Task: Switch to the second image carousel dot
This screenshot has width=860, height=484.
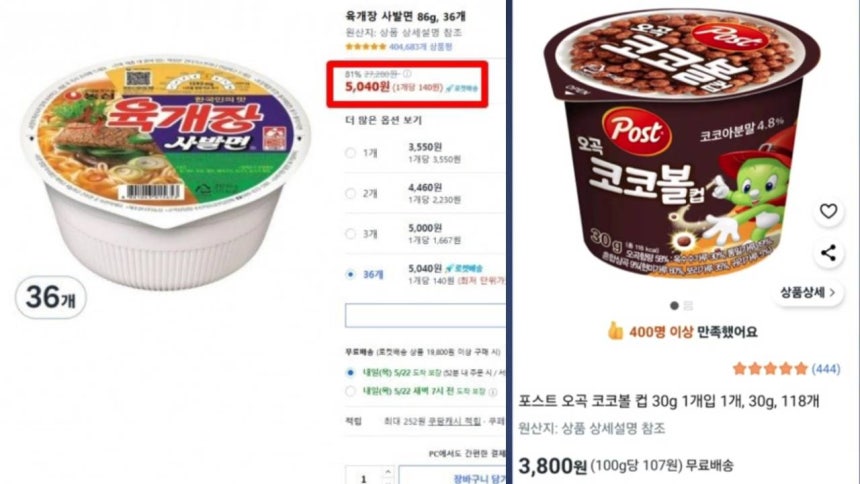Action: pos(688,305)
